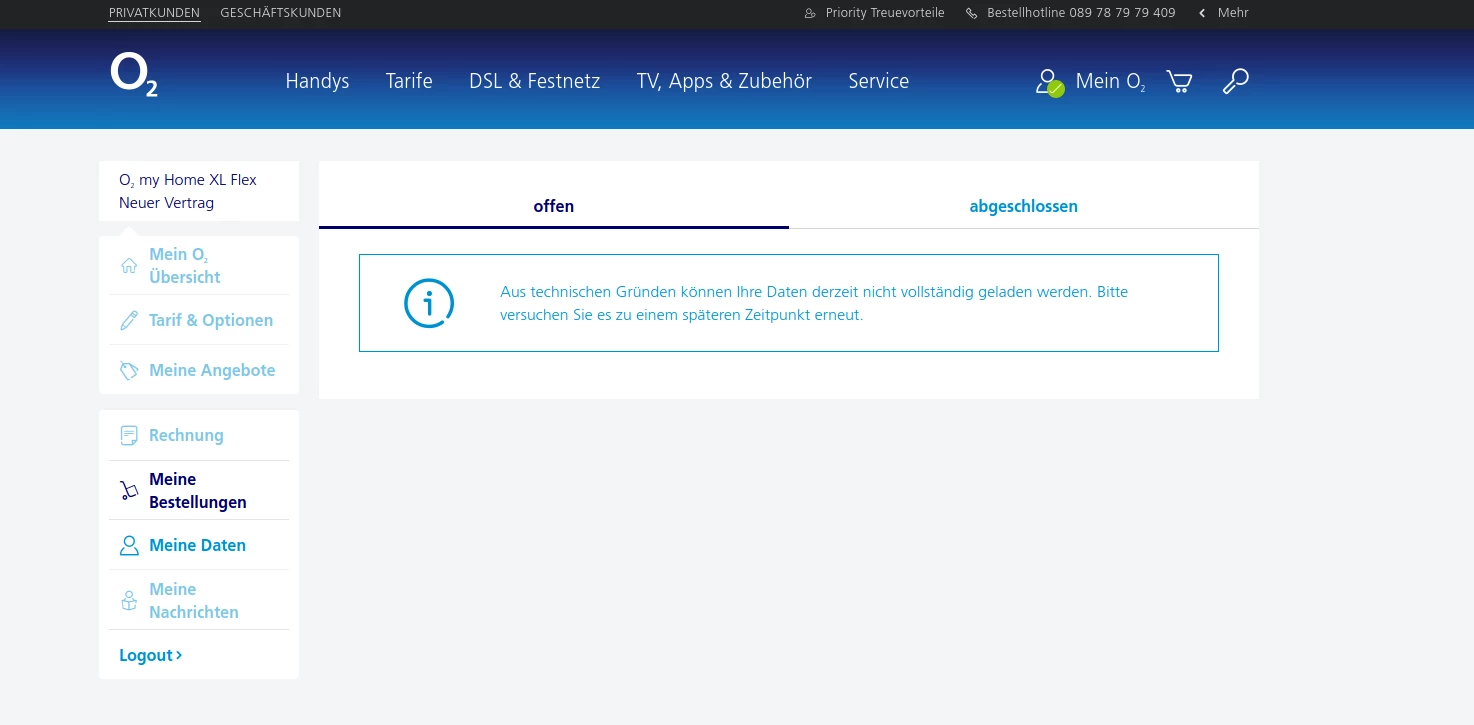
Task: Go to Mein O2 Übersicht
Action: 185,266
